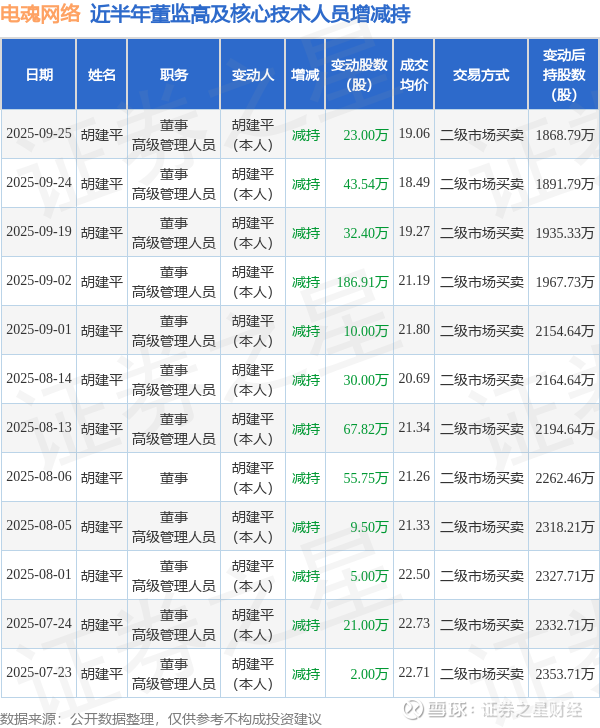Screen dimensions: 600x728
Task: Click the 数据来源 footnote text
Action: point(160,719)
